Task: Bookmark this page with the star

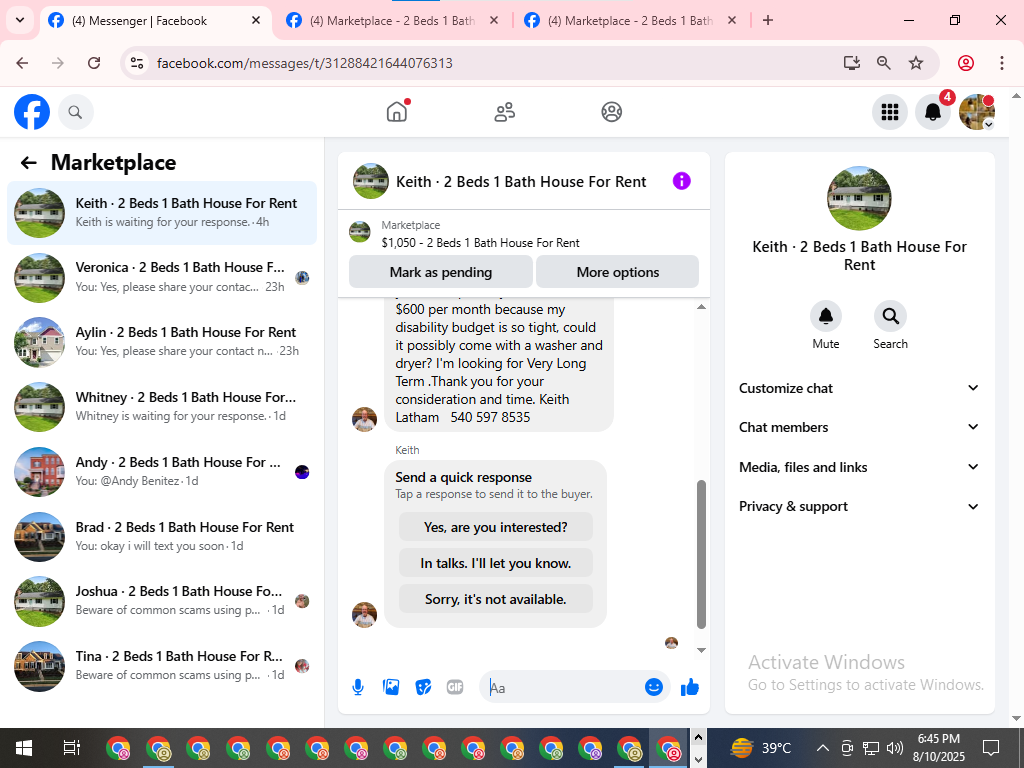Action: 916,63
